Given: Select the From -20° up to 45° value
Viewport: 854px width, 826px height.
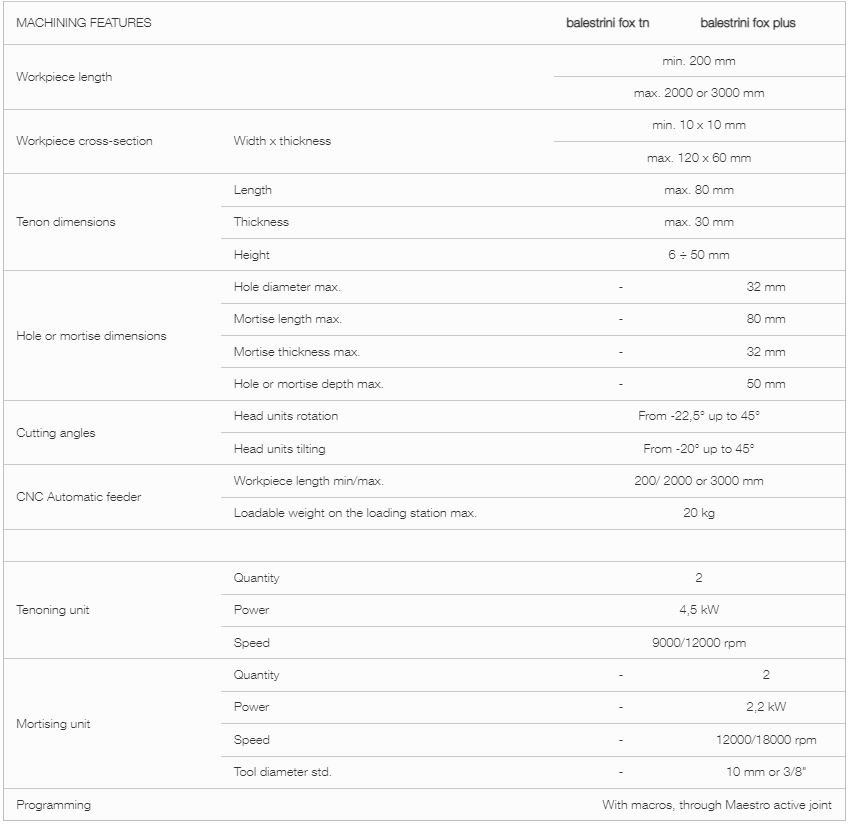Looking at the screenshot, I should click(x=699, y=449).
